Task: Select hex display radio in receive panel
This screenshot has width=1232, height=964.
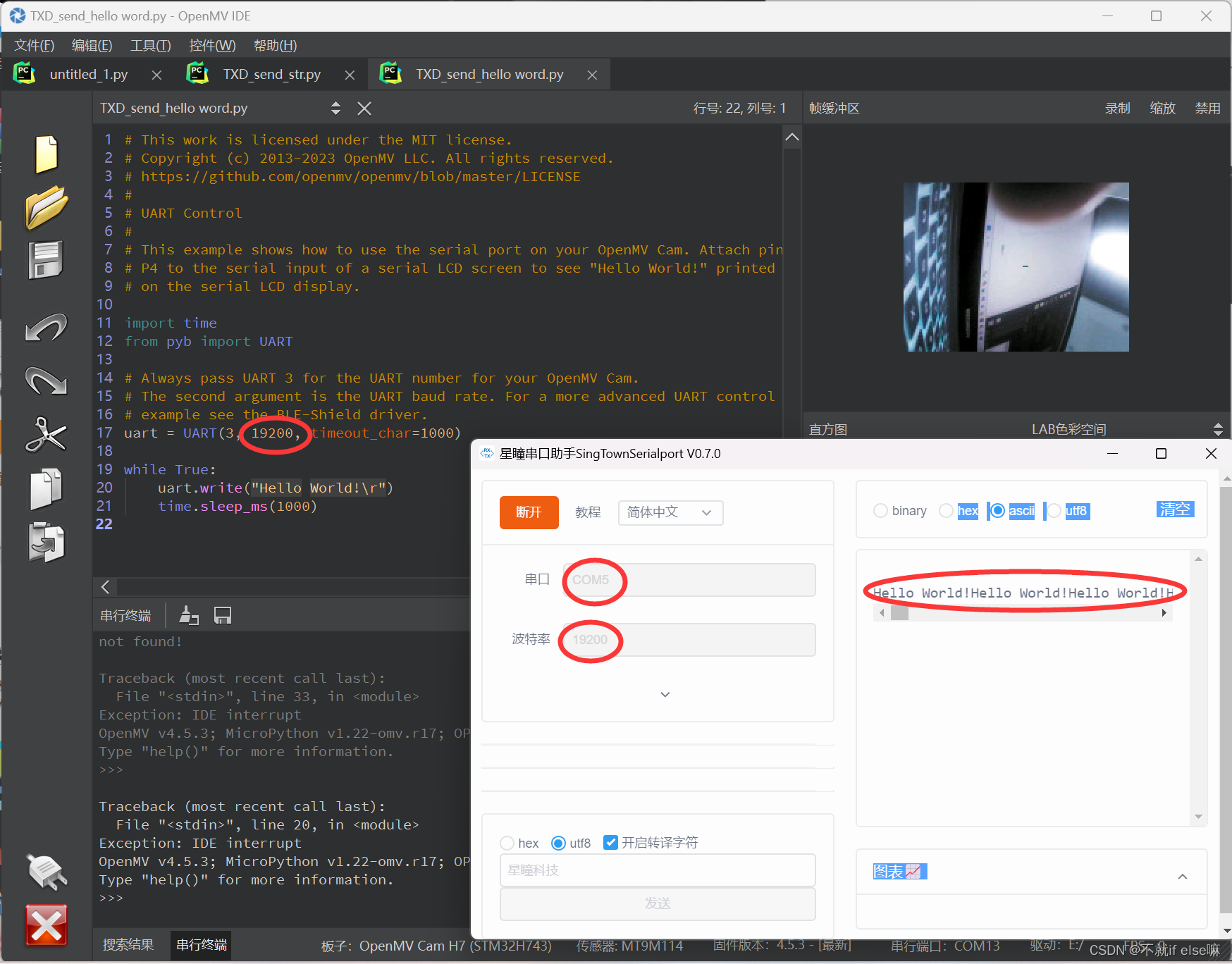Action: pyautogui.click(x=946, y=511)
